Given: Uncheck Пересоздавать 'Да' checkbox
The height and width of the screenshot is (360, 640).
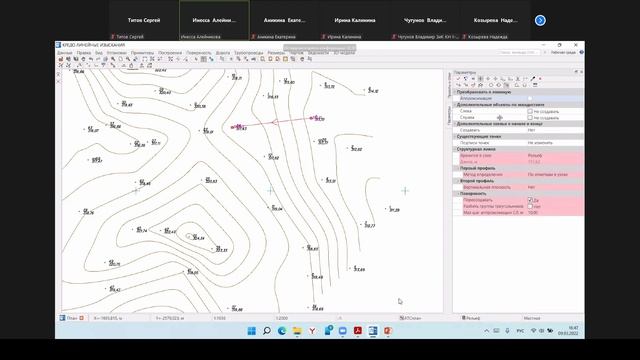Looking at the screenshot, I should [530, 200].
